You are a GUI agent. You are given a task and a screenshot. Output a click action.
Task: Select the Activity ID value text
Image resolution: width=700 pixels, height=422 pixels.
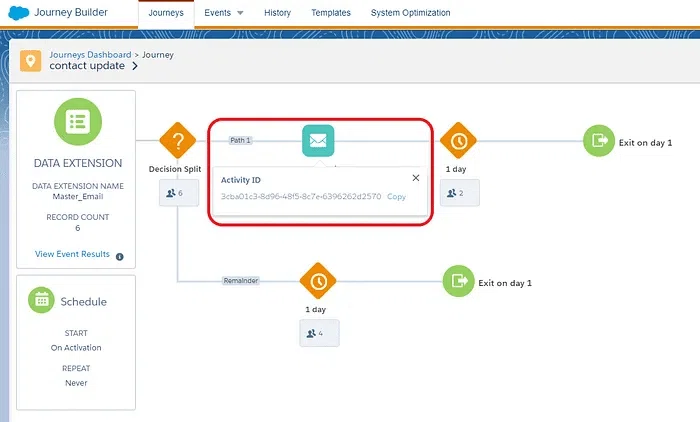(301, 196)
